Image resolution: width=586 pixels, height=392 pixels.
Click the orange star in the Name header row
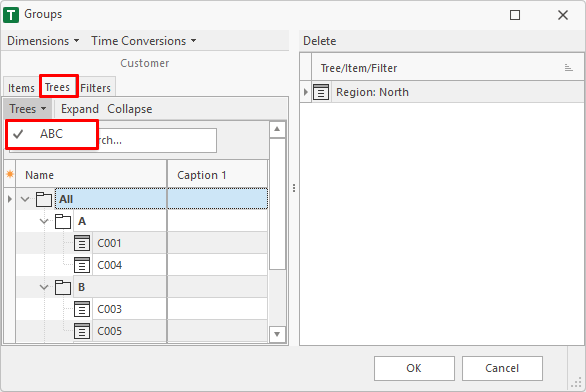[10, 174]
